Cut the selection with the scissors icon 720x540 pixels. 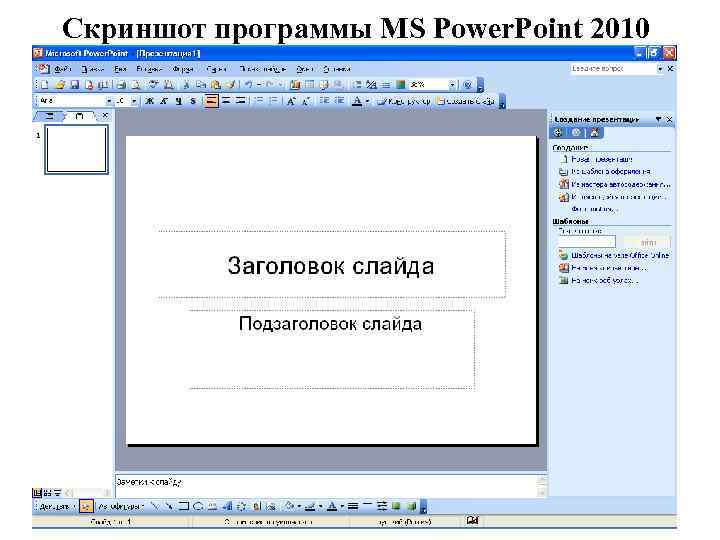pyautogui.click(x=186, y=85)
